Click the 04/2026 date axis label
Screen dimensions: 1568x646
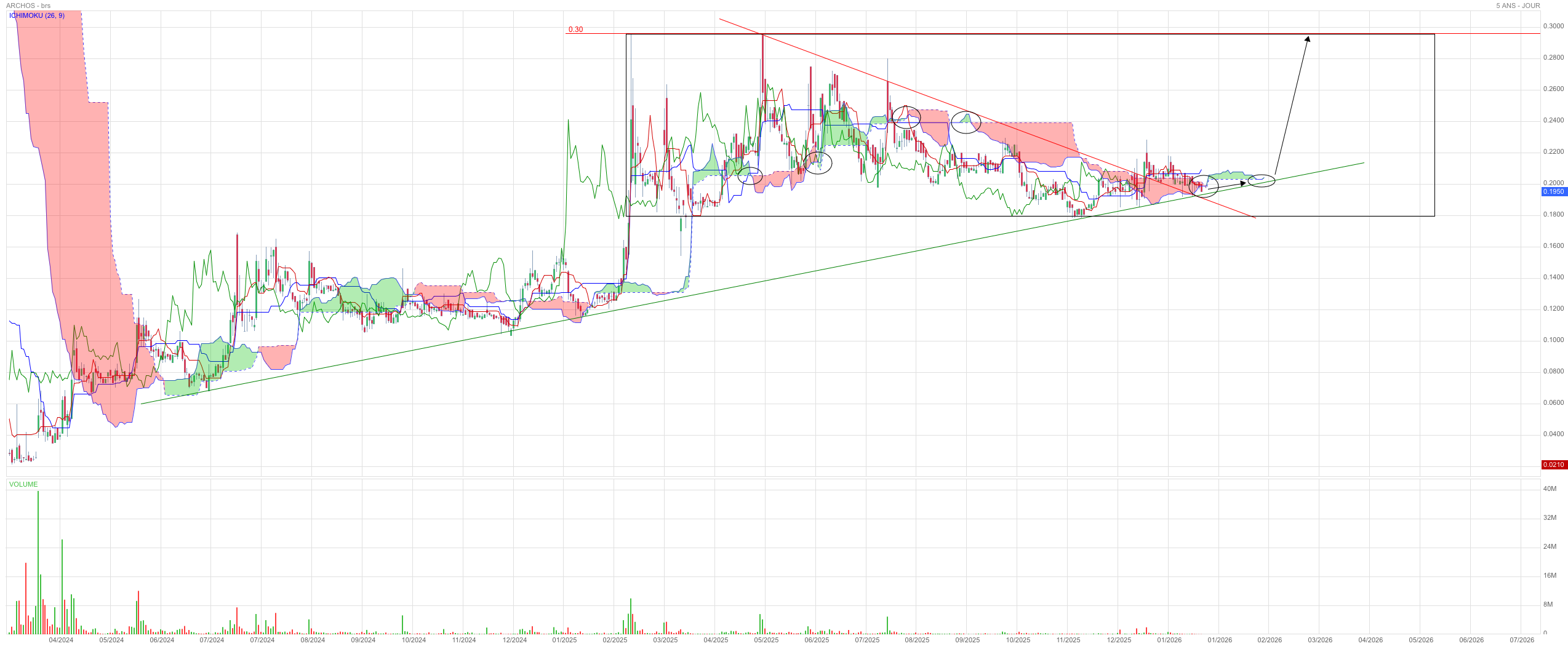[1370, 640]
